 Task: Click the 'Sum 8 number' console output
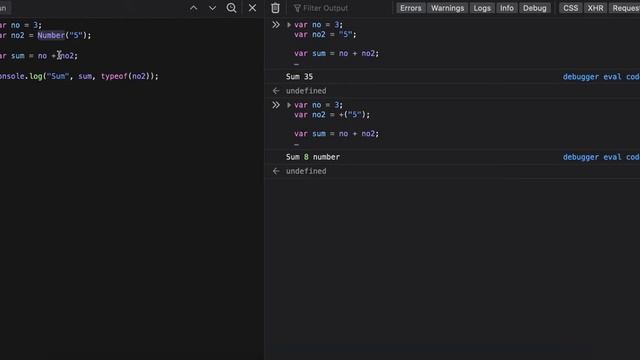click(x=313, y=157)
